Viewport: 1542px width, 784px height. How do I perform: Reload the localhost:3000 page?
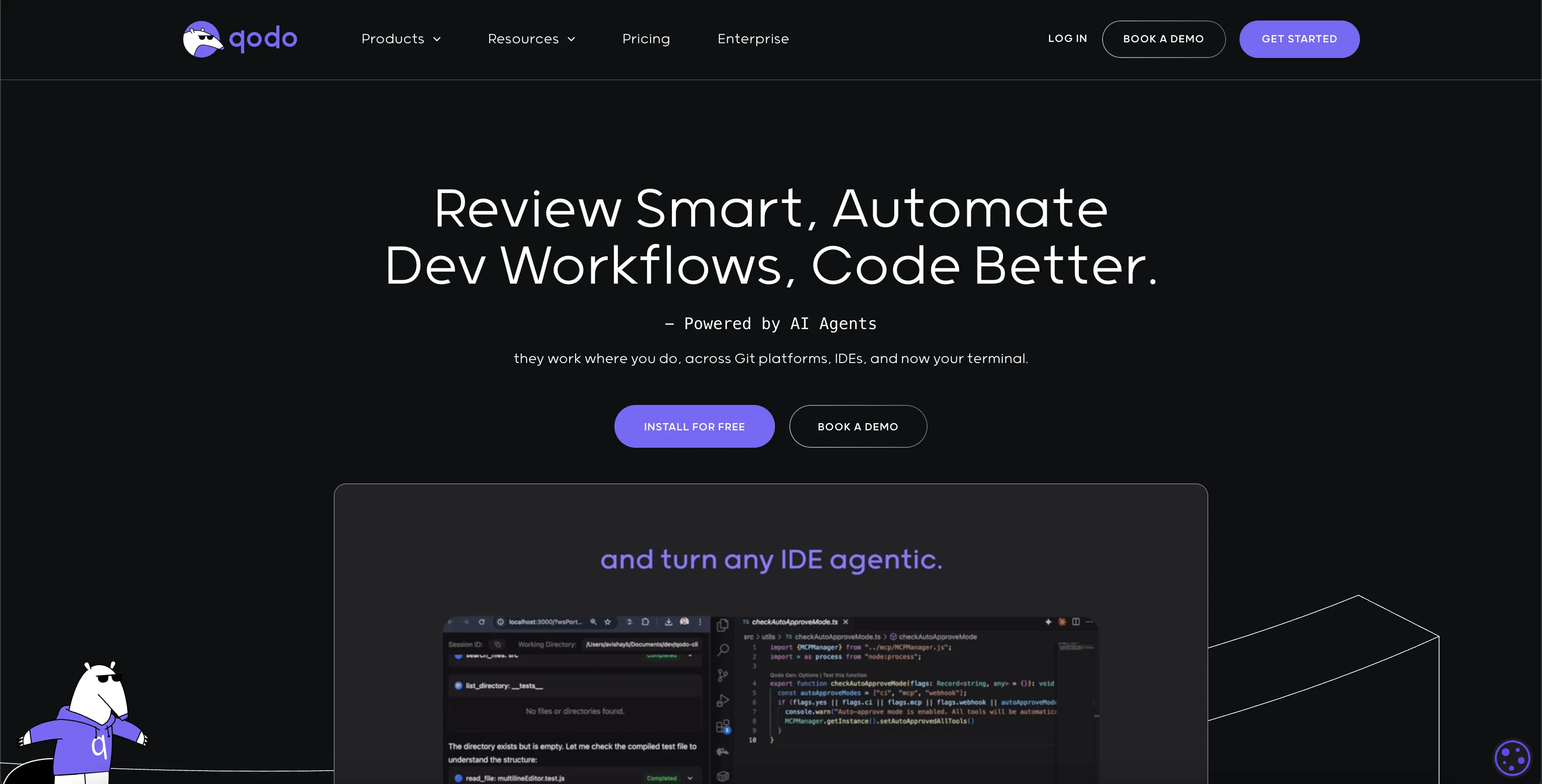482,623
